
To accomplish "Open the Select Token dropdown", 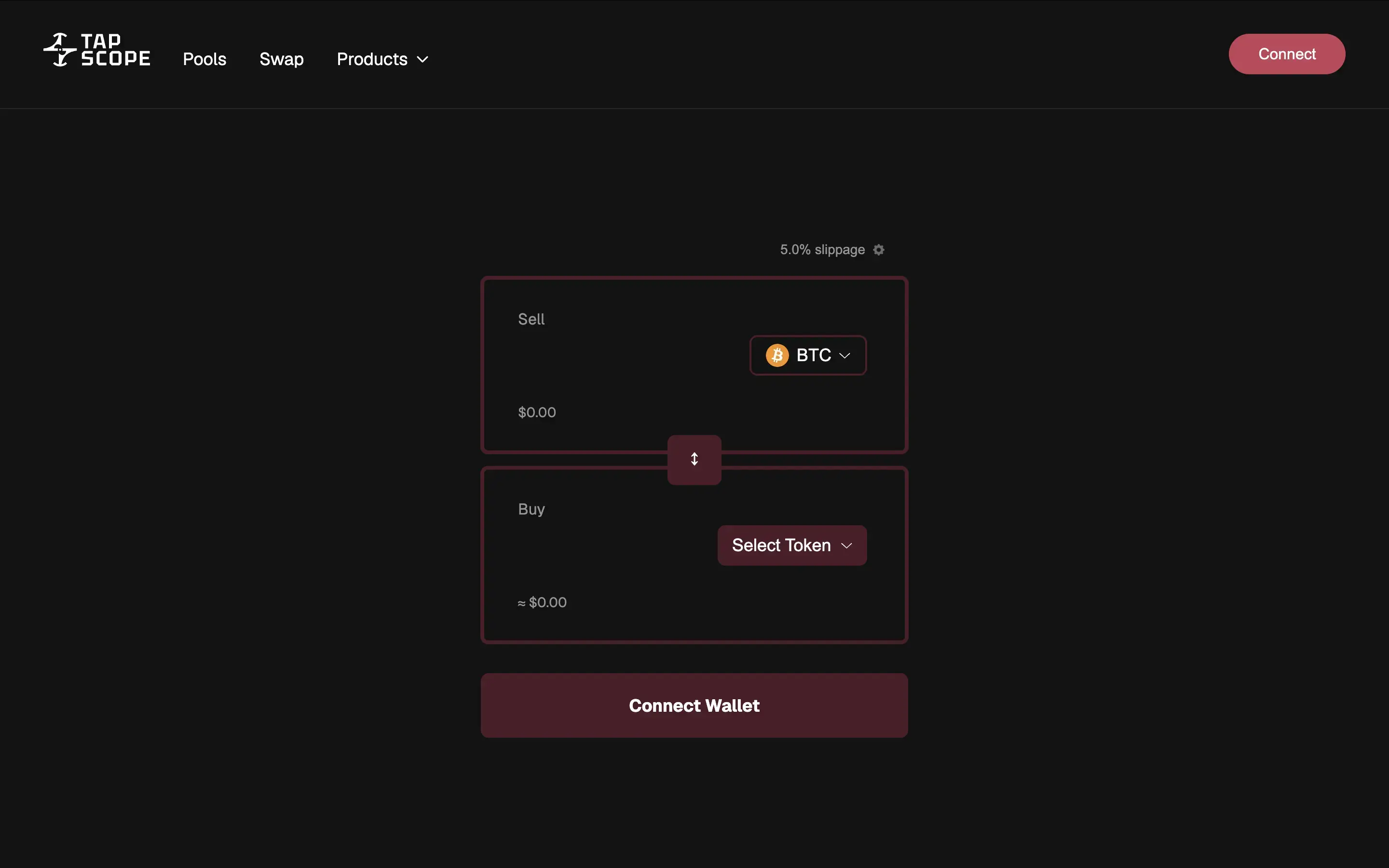I will 791,545.
